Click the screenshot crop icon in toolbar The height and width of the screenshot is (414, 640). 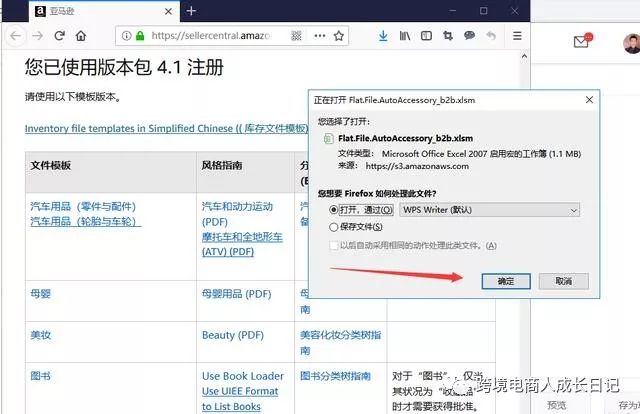[x=448, y=36]
